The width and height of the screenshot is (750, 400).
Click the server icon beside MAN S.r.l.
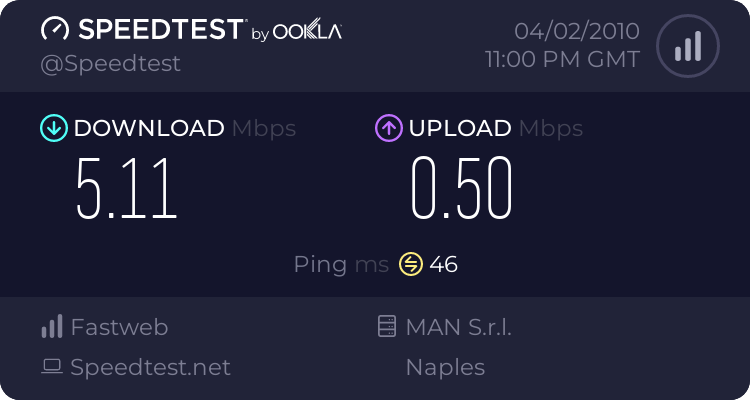coord(386,327)
